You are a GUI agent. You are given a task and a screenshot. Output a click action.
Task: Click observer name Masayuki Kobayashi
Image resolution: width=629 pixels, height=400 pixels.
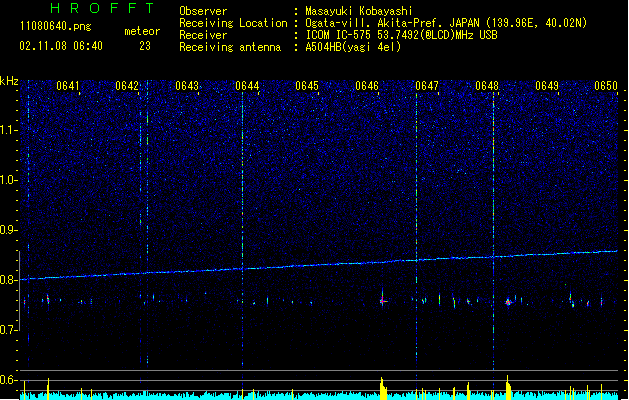click(358, 11)
